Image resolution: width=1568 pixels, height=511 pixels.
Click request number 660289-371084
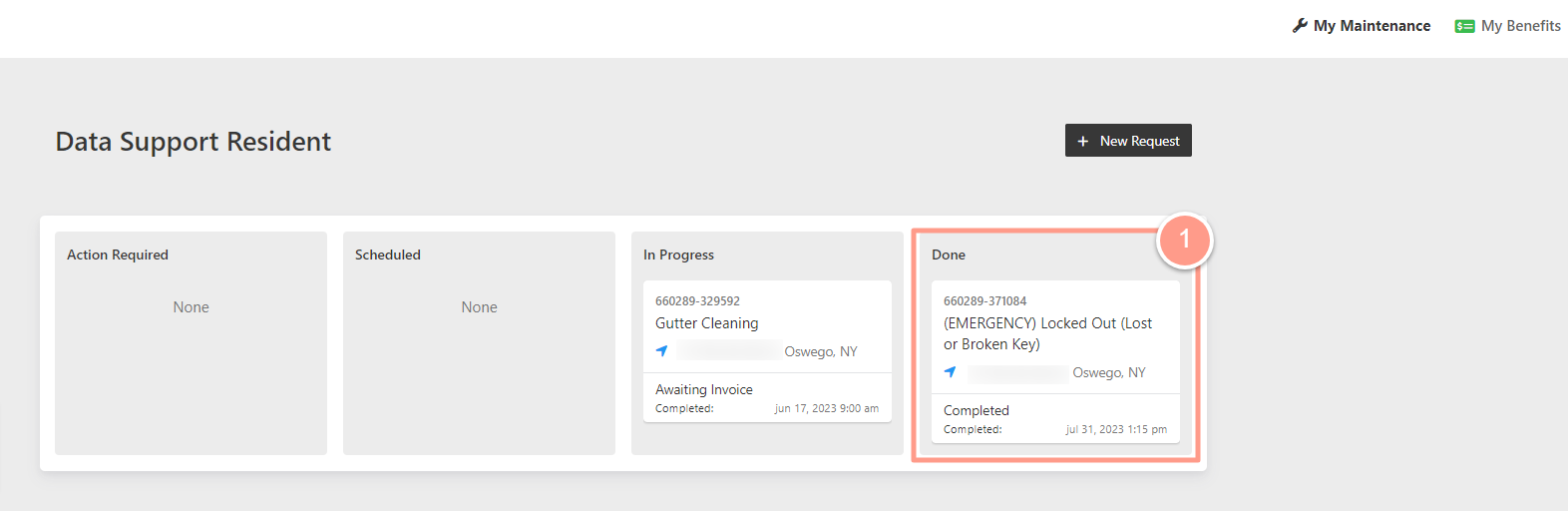pyautogui.click(x=985, y=300)
